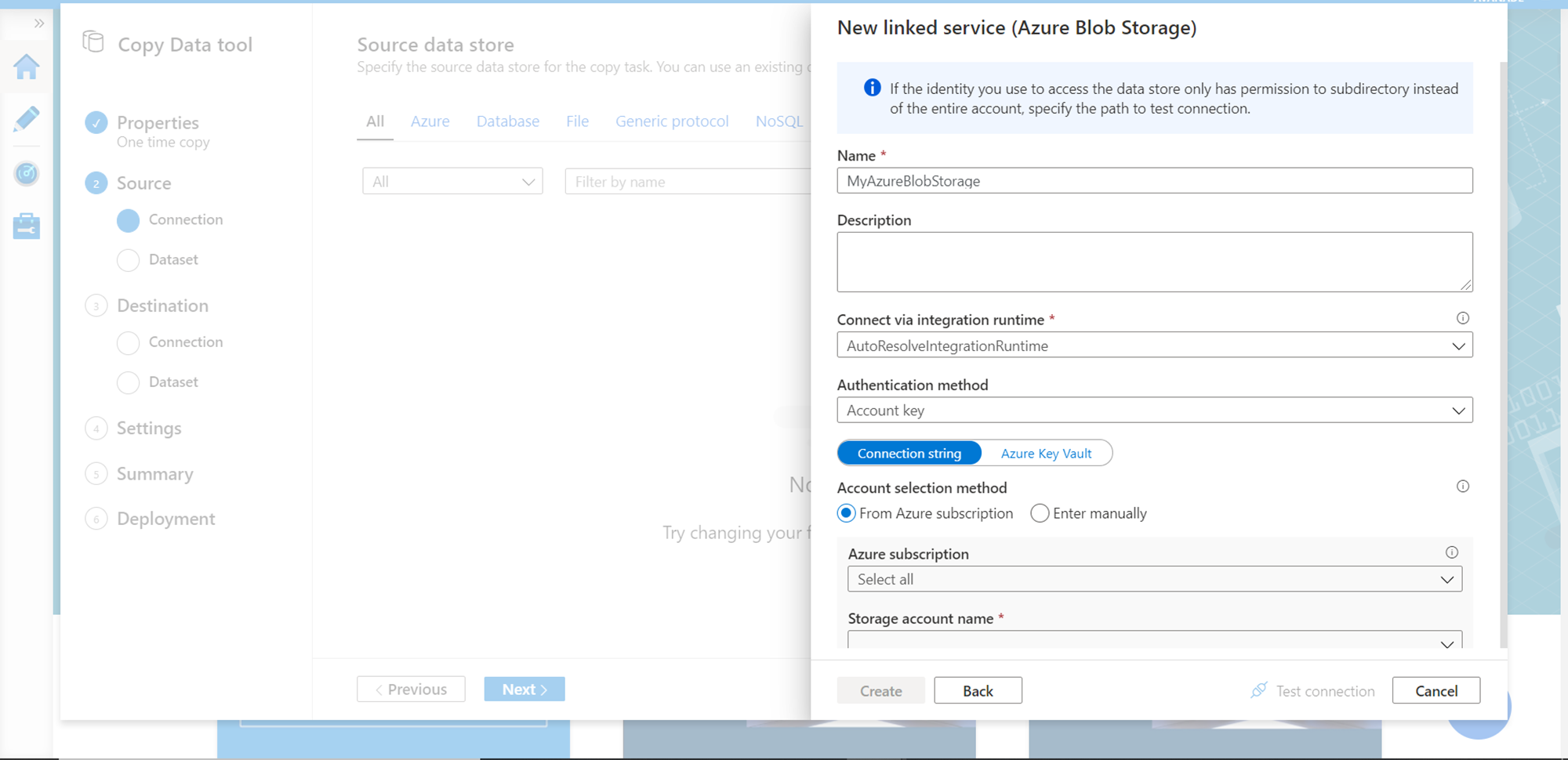Select From Azure subscription radio button
This screenshot has height=760, width=1568.
coord(846,513)
